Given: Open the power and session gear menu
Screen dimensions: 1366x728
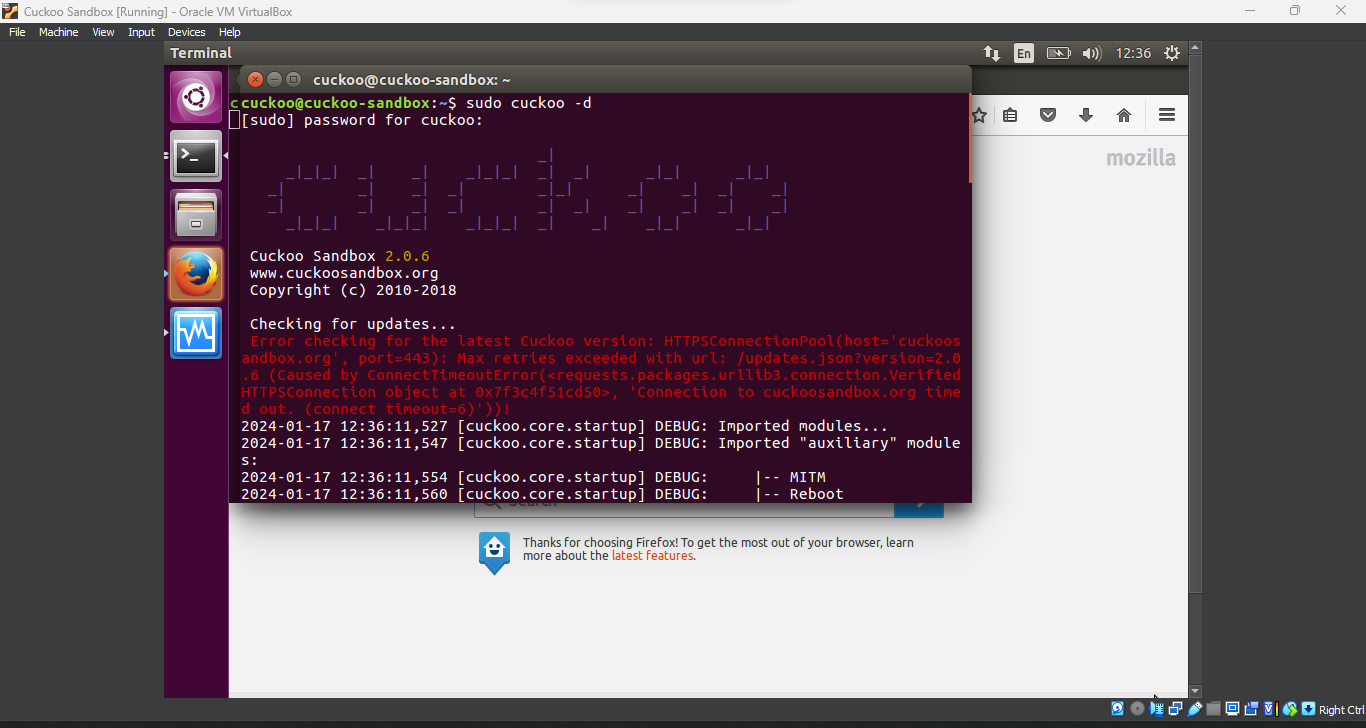Looking at the screenshot, I should coord(1172,53).
